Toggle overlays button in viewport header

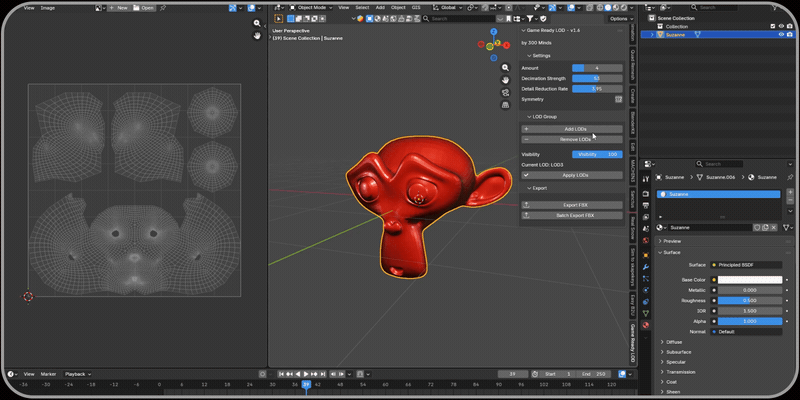(571, 8)
